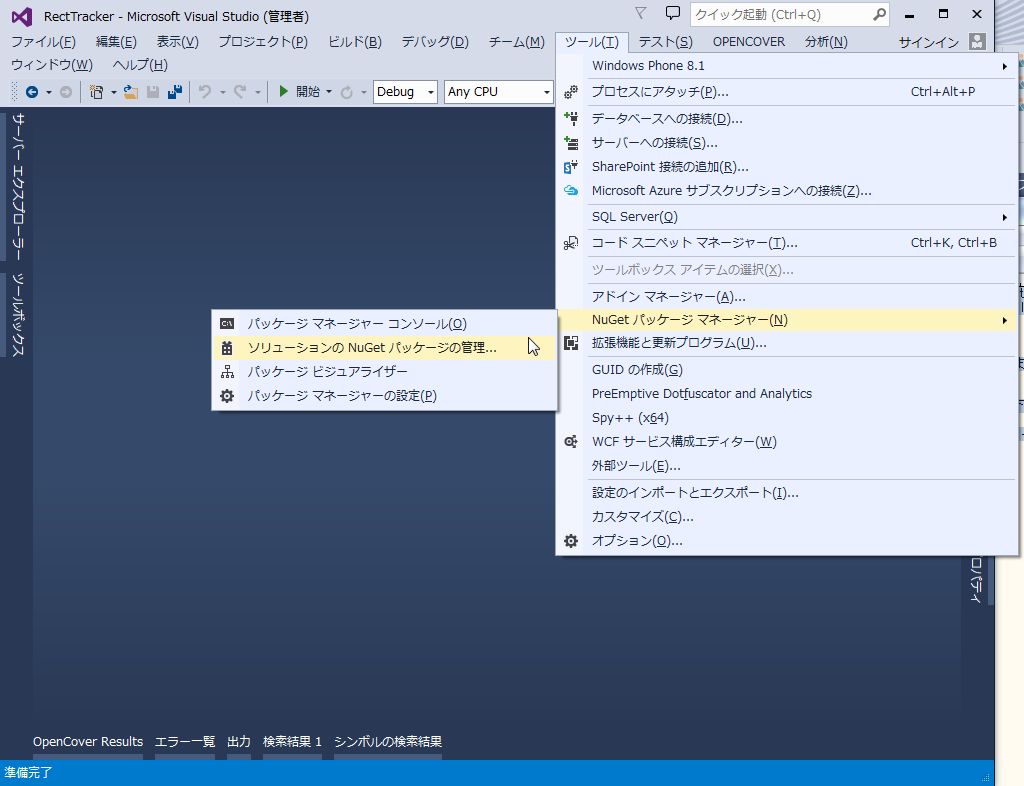Open the Debug configuration dropdown
Screen dimensions: 1024x786
point(404,91)
